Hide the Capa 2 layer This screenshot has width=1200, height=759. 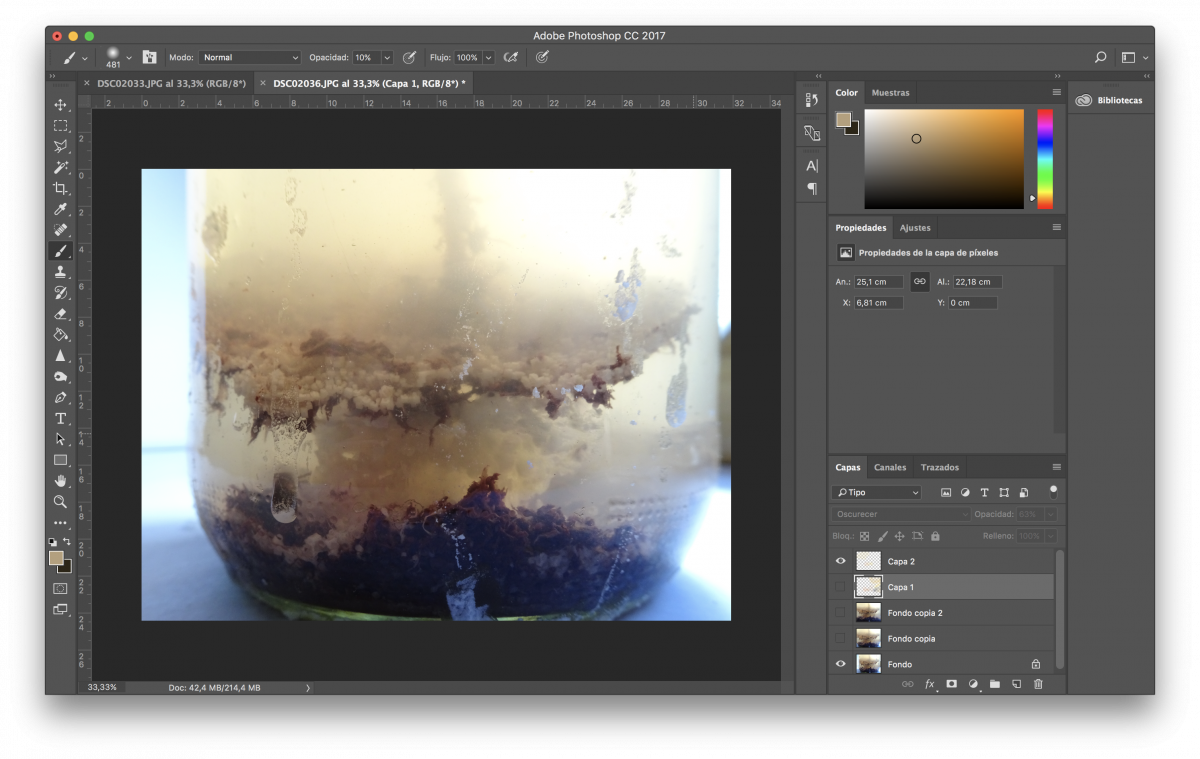[x=840, y=561]
